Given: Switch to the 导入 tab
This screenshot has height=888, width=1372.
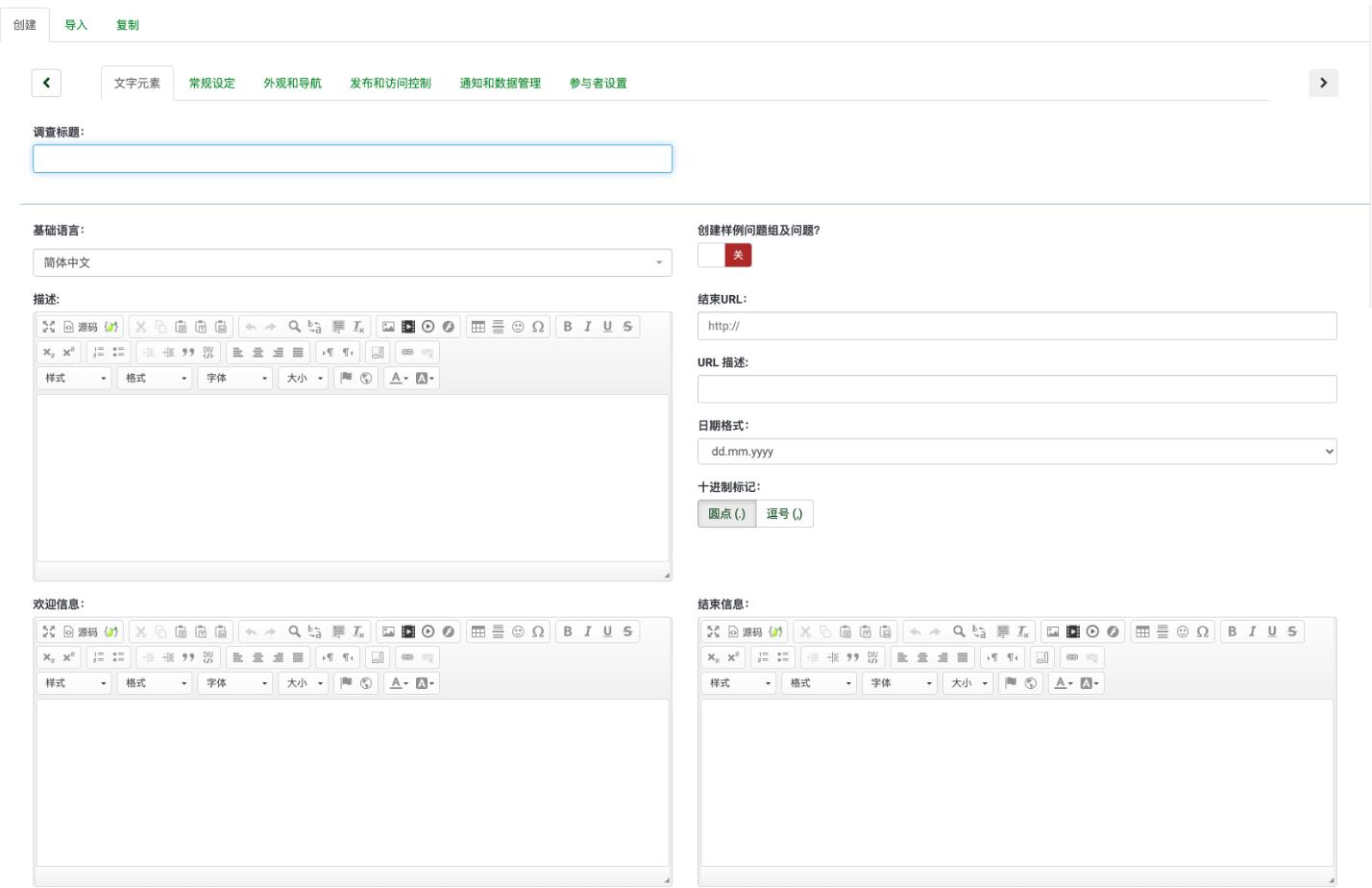Looking at the screenshot, I should [x=75, y=25].
